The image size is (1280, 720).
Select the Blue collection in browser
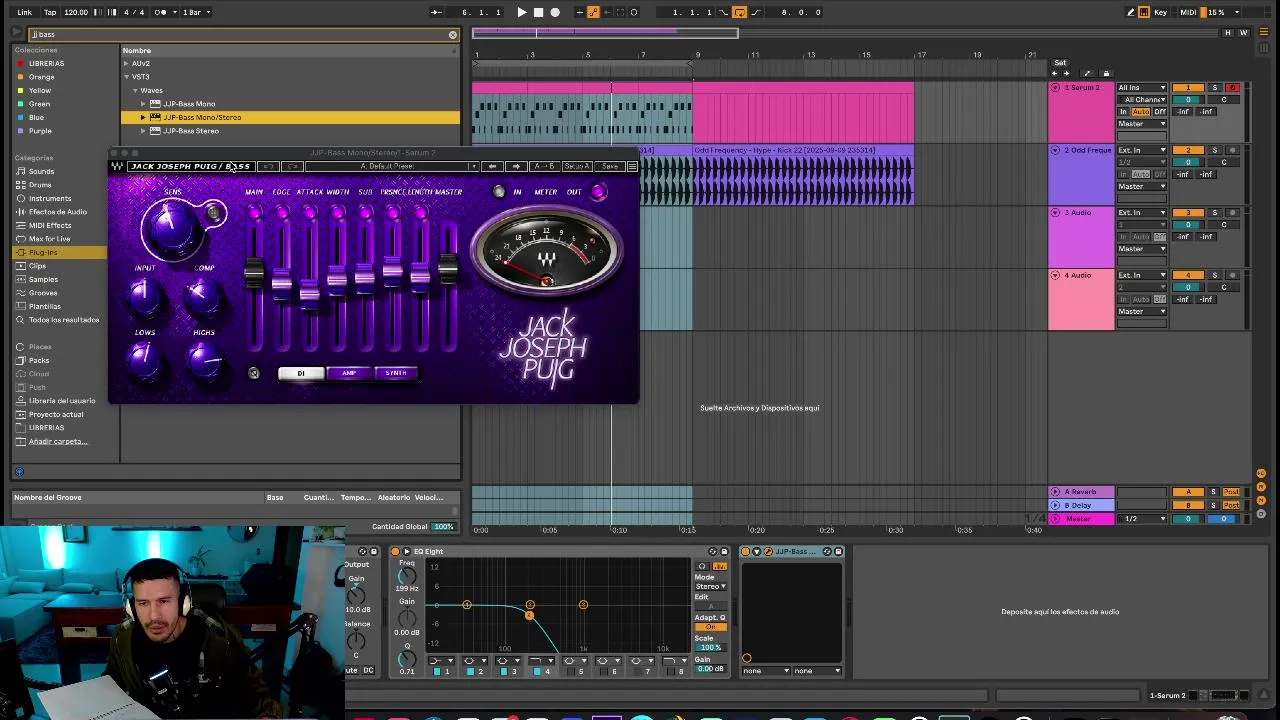click(36, 117)
